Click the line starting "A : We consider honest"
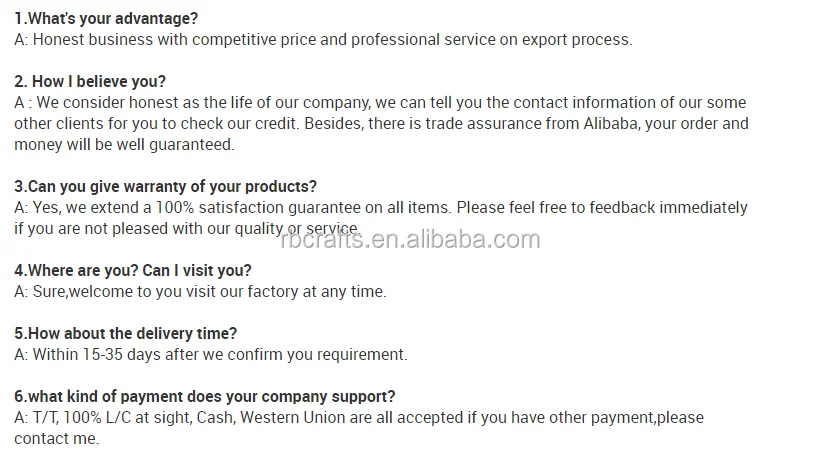The width and height of the screenshot is (820, 474). tap(380, 103)
